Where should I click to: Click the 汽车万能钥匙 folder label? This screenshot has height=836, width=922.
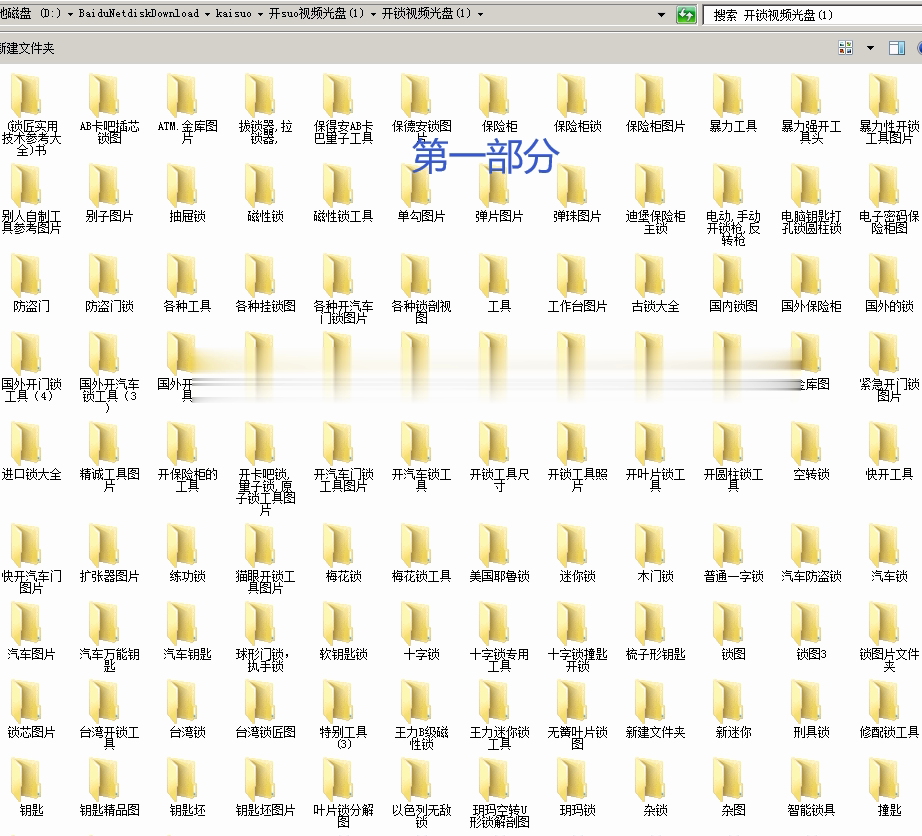pos(109,661)
